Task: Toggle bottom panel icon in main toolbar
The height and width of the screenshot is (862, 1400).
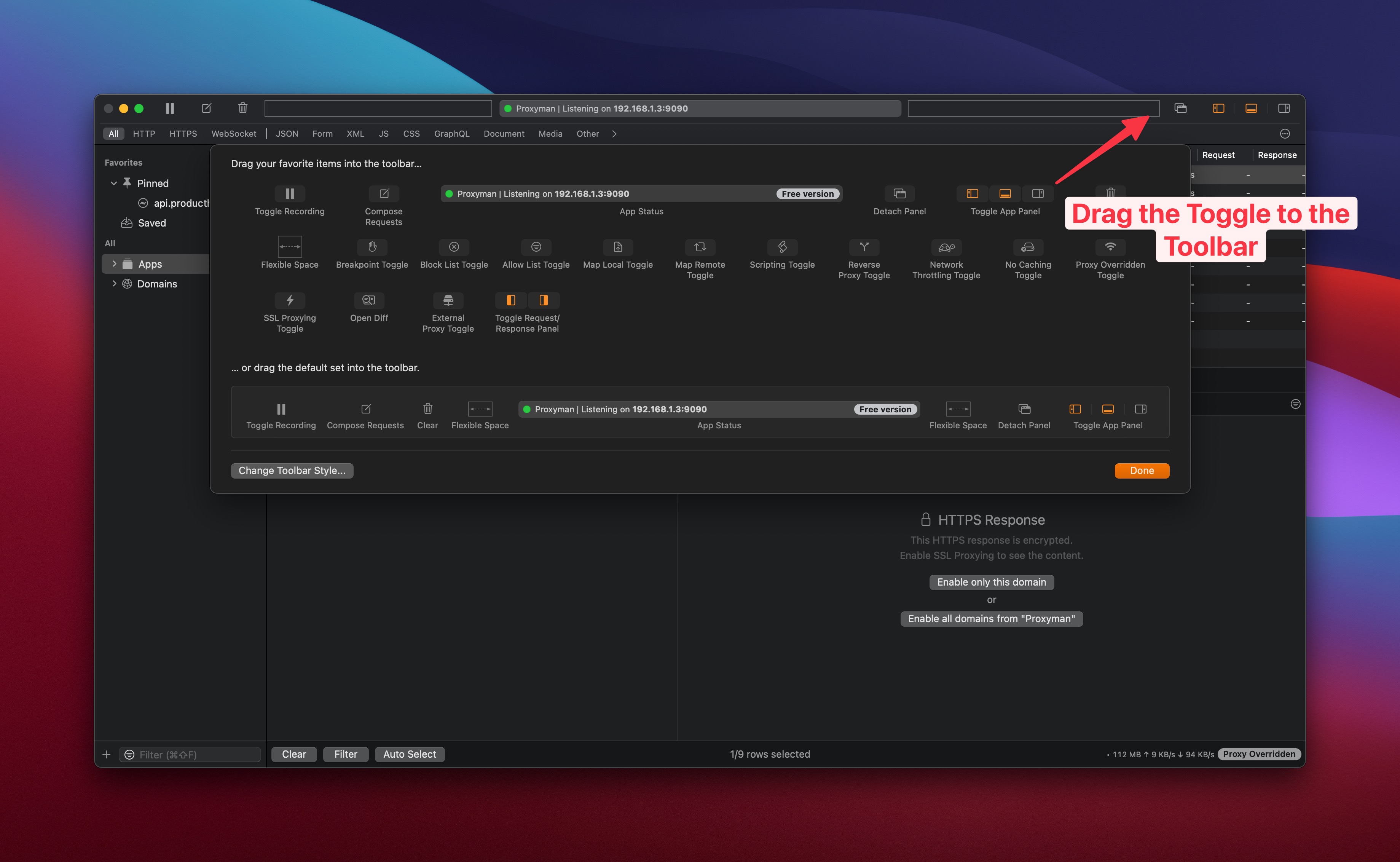Action: 1251,108
